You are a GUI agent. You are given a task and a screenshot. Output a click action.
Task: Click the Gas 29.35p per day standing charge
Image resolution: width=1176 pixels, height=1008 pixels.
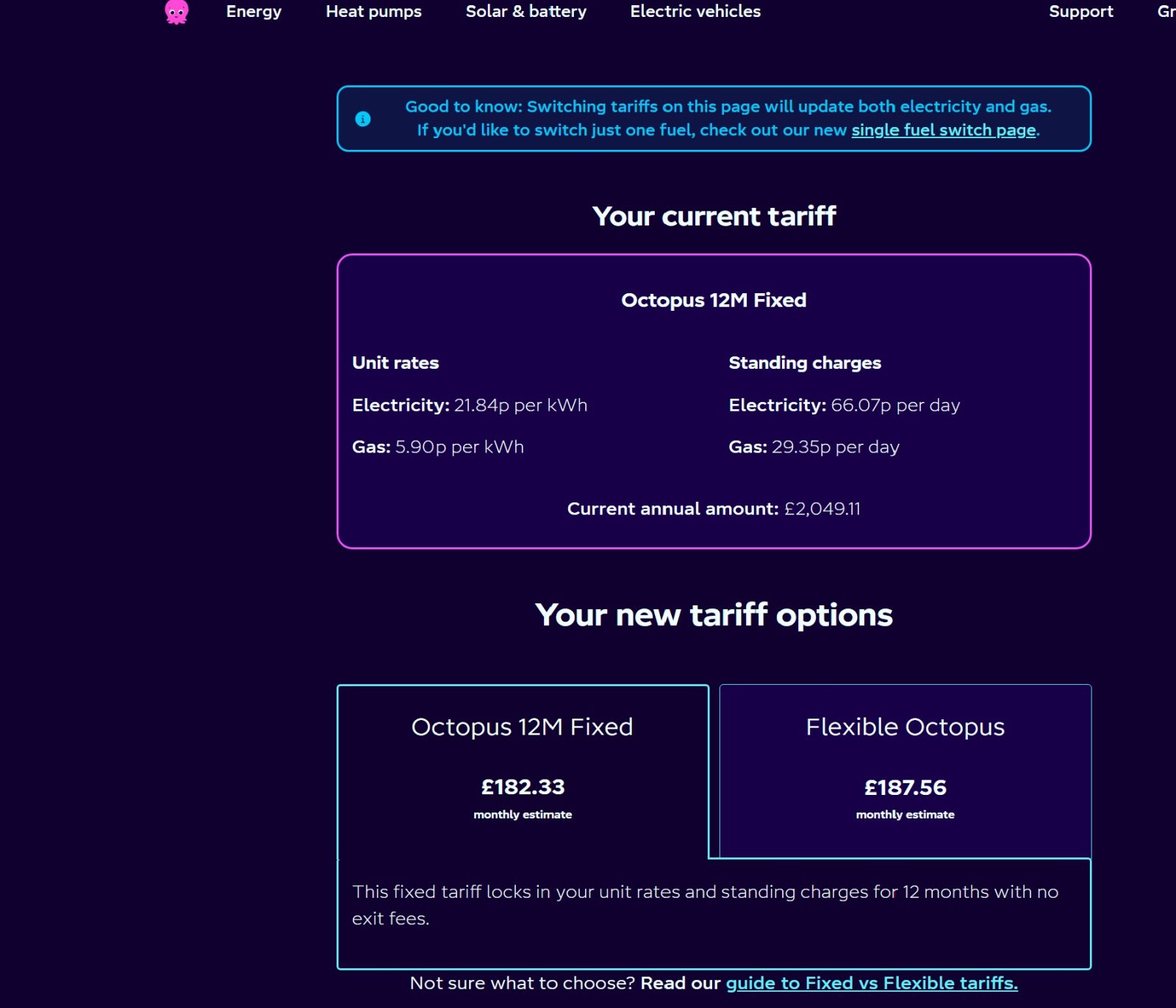click(814, 447)
